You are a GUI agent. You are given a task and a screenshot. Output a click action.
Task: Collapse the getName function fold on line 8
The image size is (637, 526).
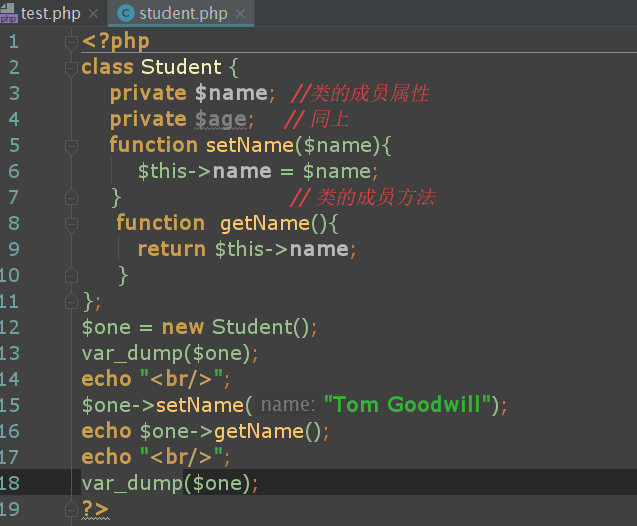coord(71,224)
